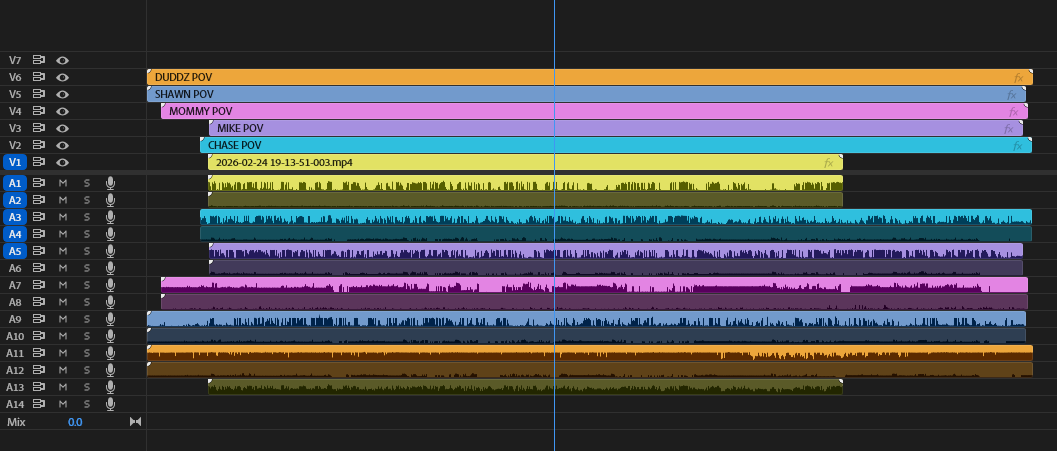Click the fx badge on MIKE POV clip
This screenshot has height=451, width=1057.
[1009, 129]
